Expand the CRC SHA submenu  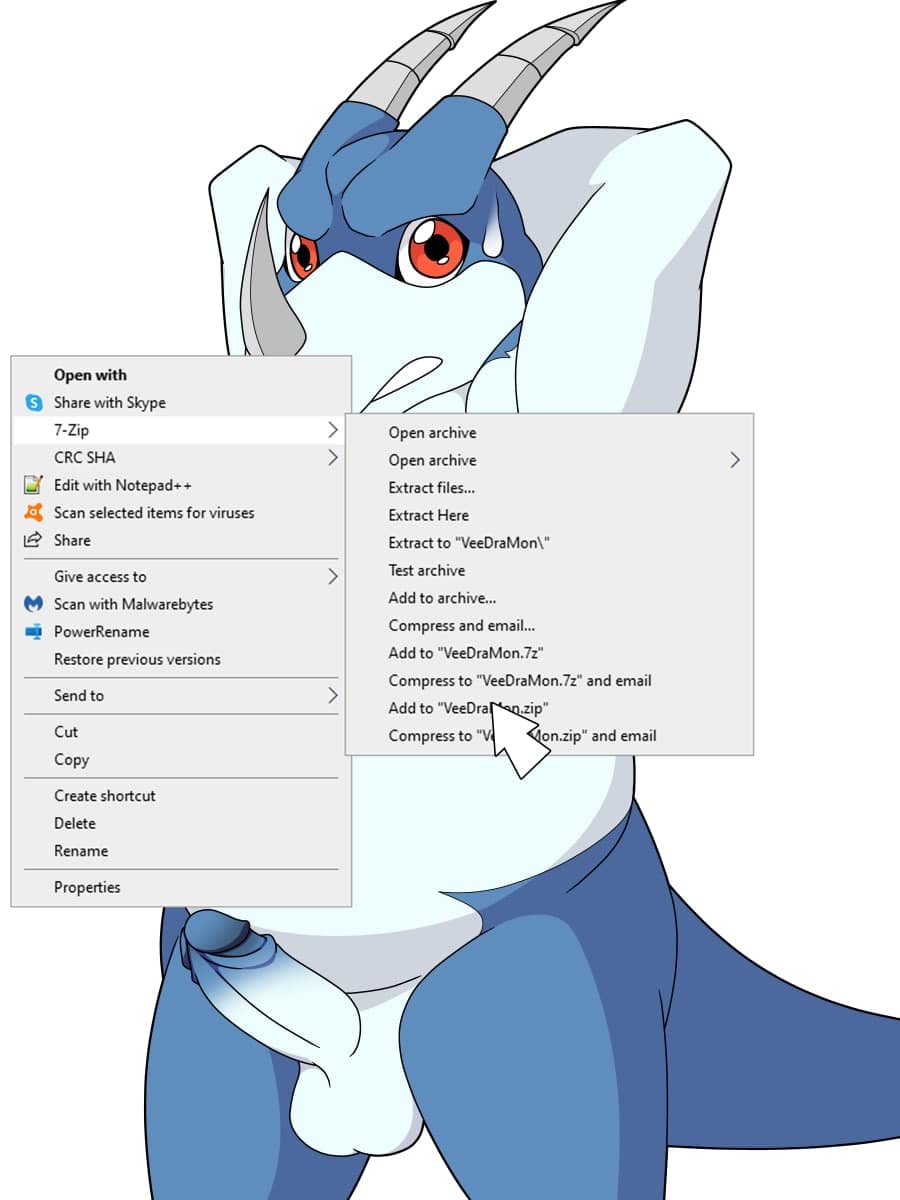332,458
